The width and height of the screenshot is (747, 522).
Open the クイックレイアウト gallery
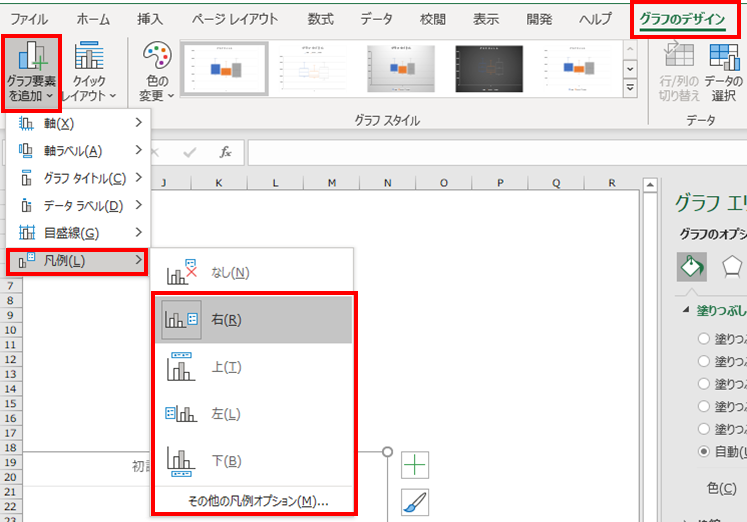click(89, 72)
